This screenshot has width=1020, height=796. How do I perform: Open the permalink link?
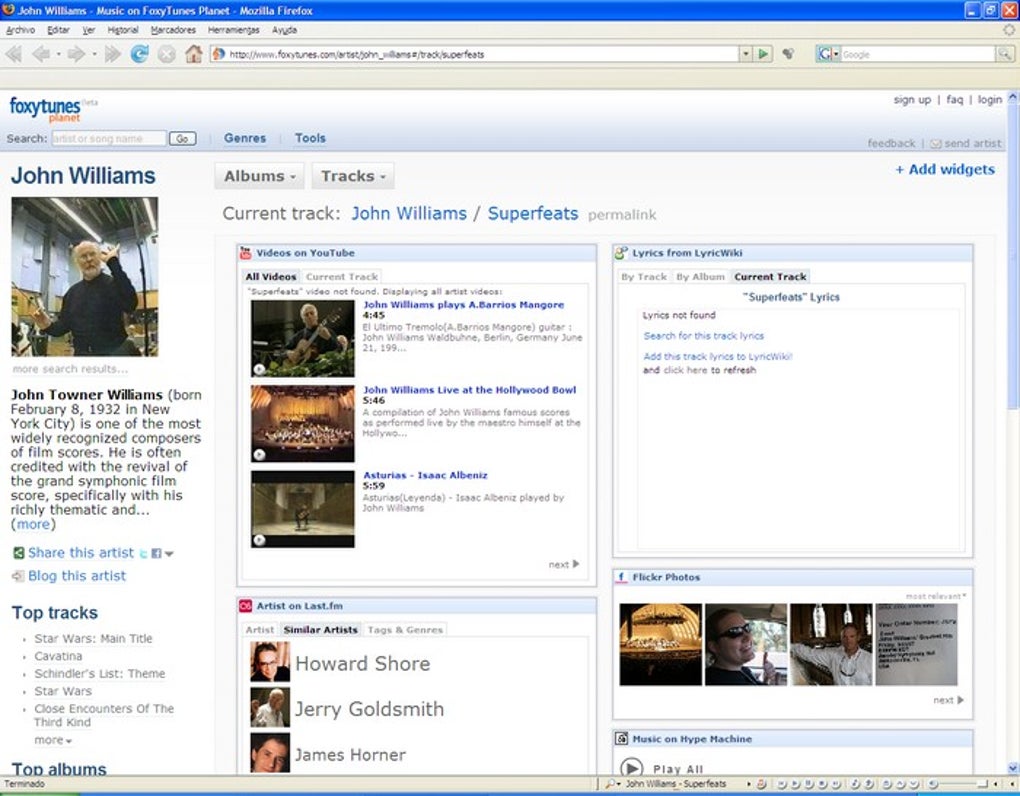[x=622, y=215]
